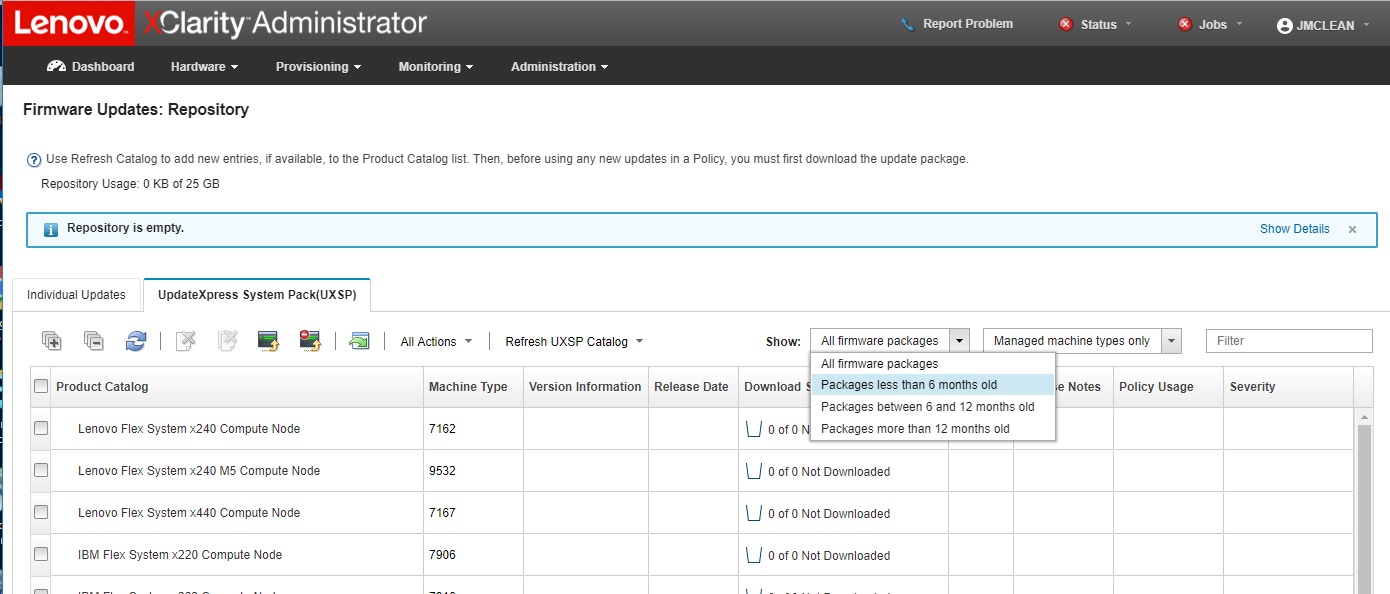Open the Dashboard page
1390x594 pixels.
tap(90, 67)
